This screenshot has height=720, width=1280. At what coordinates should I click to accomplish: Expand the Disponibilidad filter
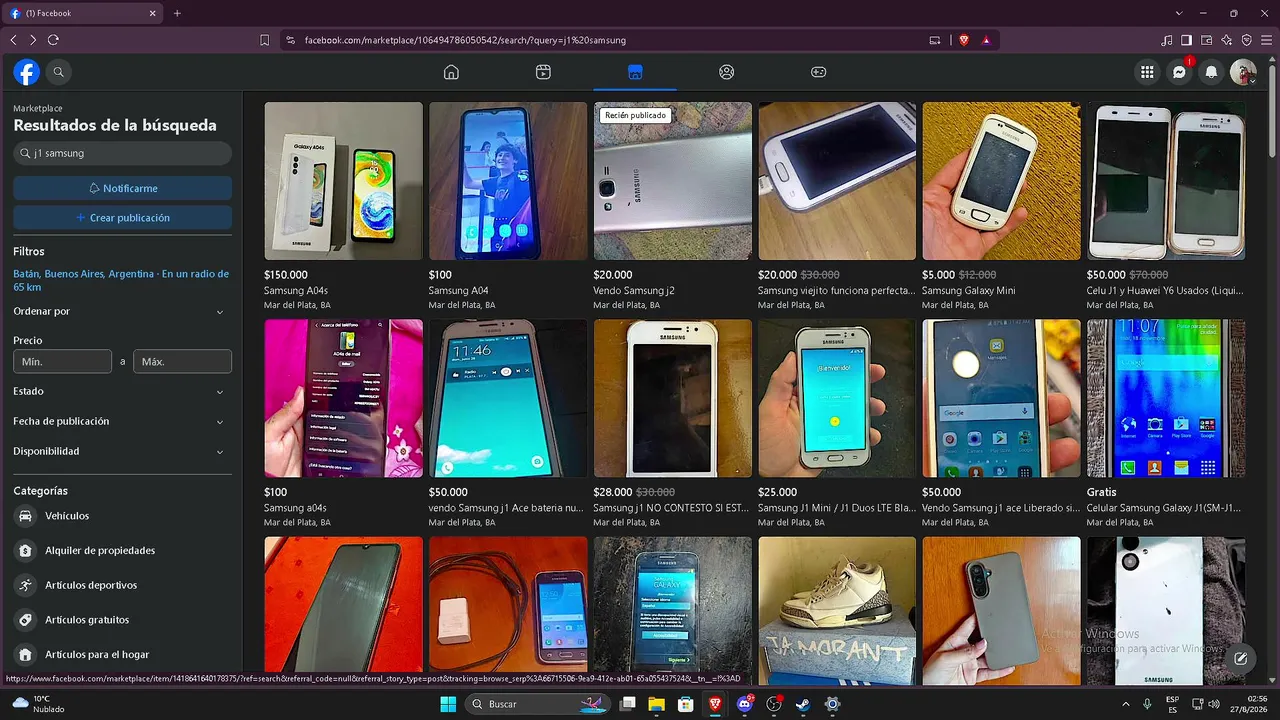coord(122,452)
